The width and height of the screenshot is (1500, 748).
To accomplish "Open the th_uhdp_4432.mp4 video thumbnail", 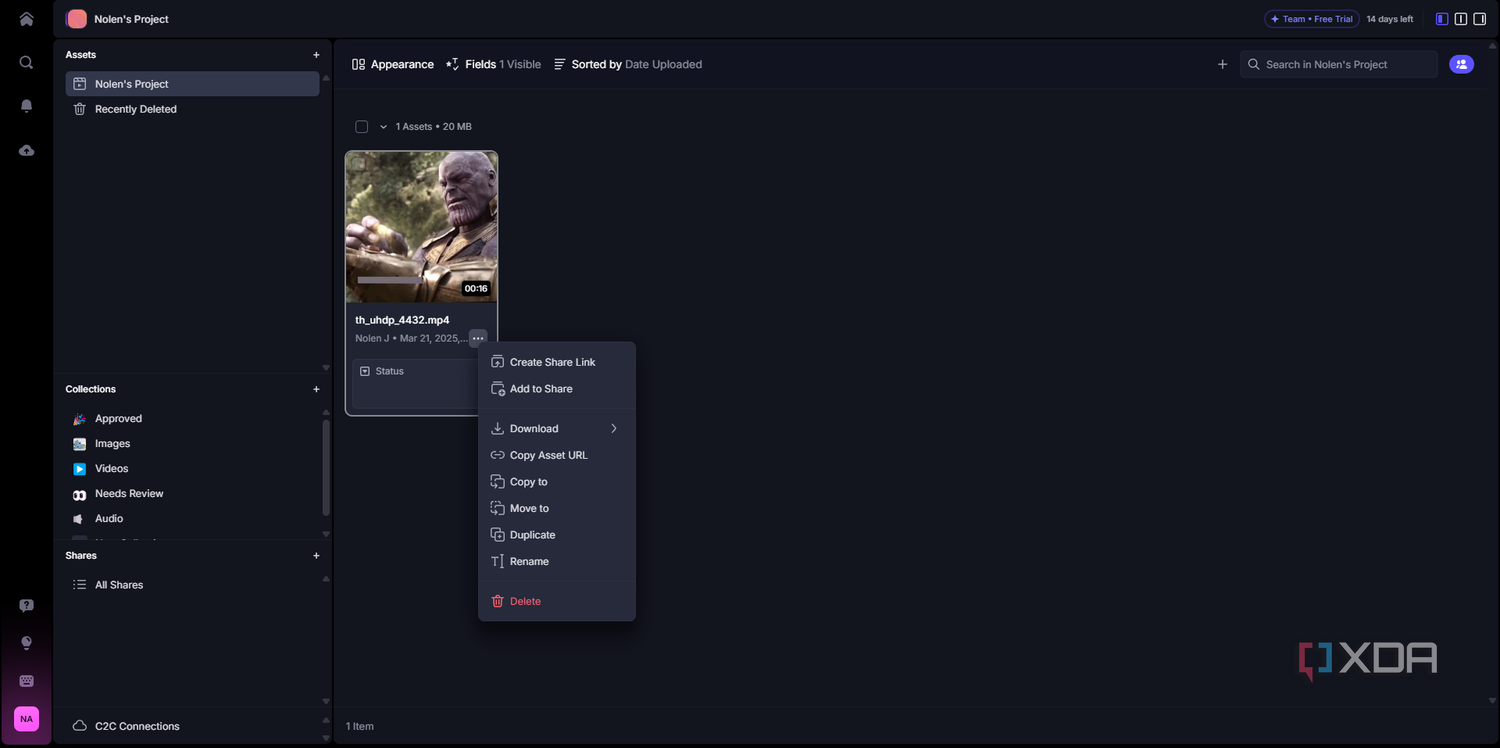I will 421,227.
